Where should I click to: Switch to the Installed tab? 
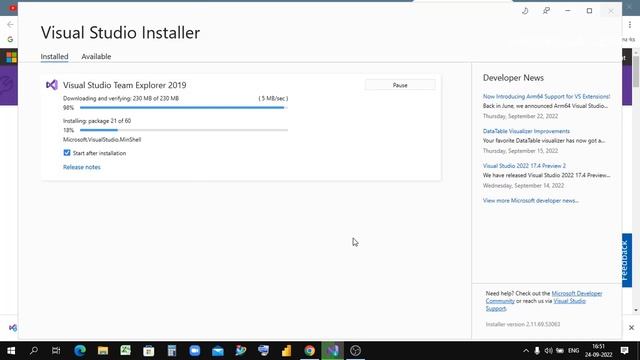click(x=54, y=56)
